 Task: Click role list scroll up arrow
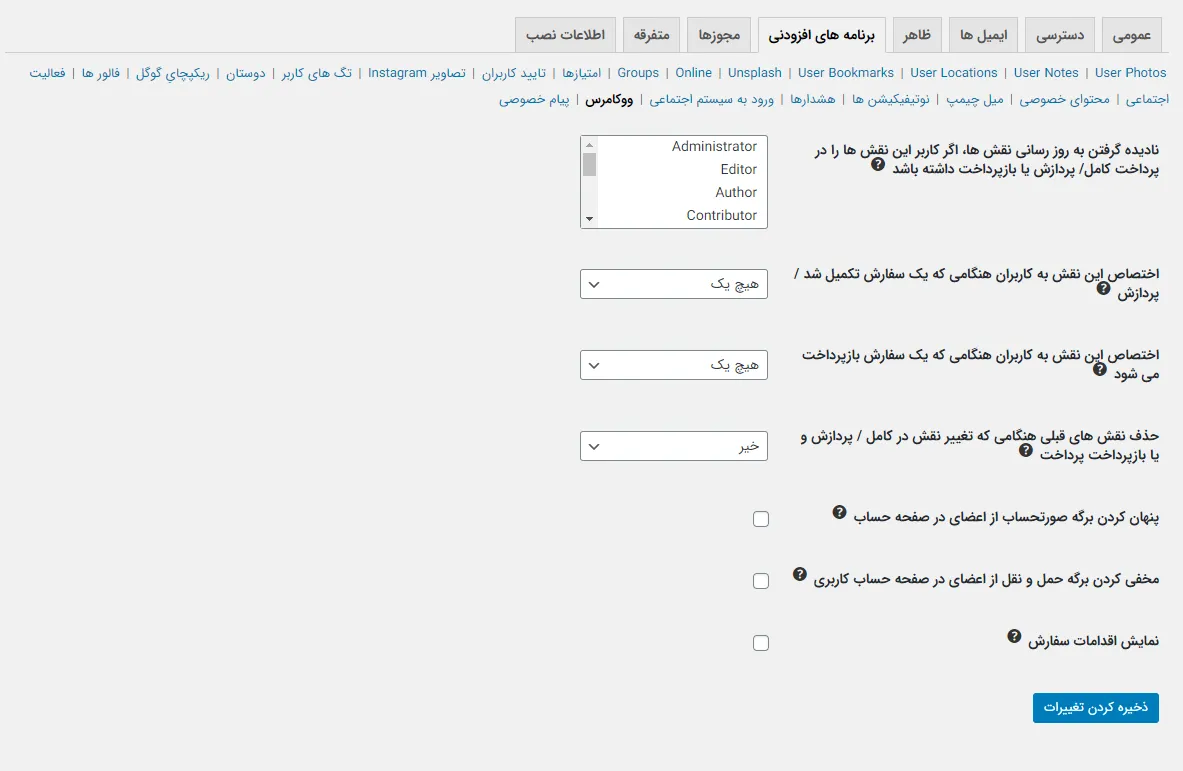click(x=589, y=144)
